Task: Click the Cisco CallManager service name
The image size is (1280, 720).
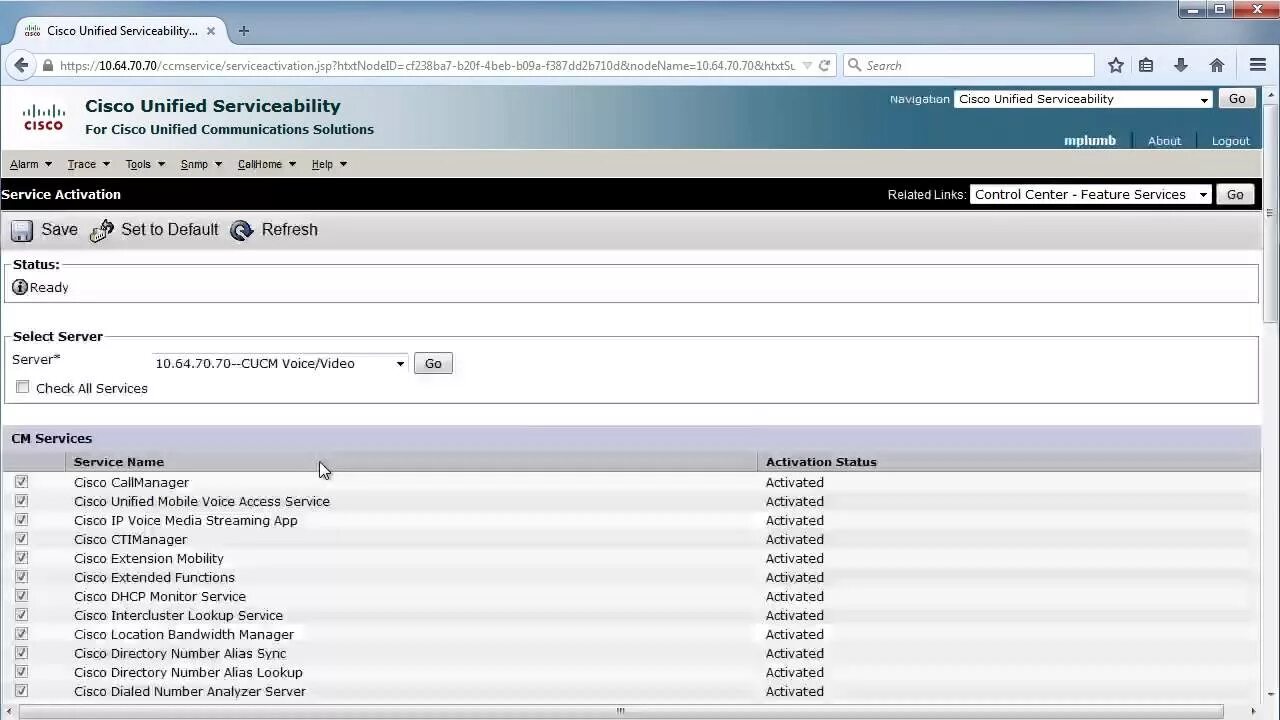Action: click(x=131, y=482)
